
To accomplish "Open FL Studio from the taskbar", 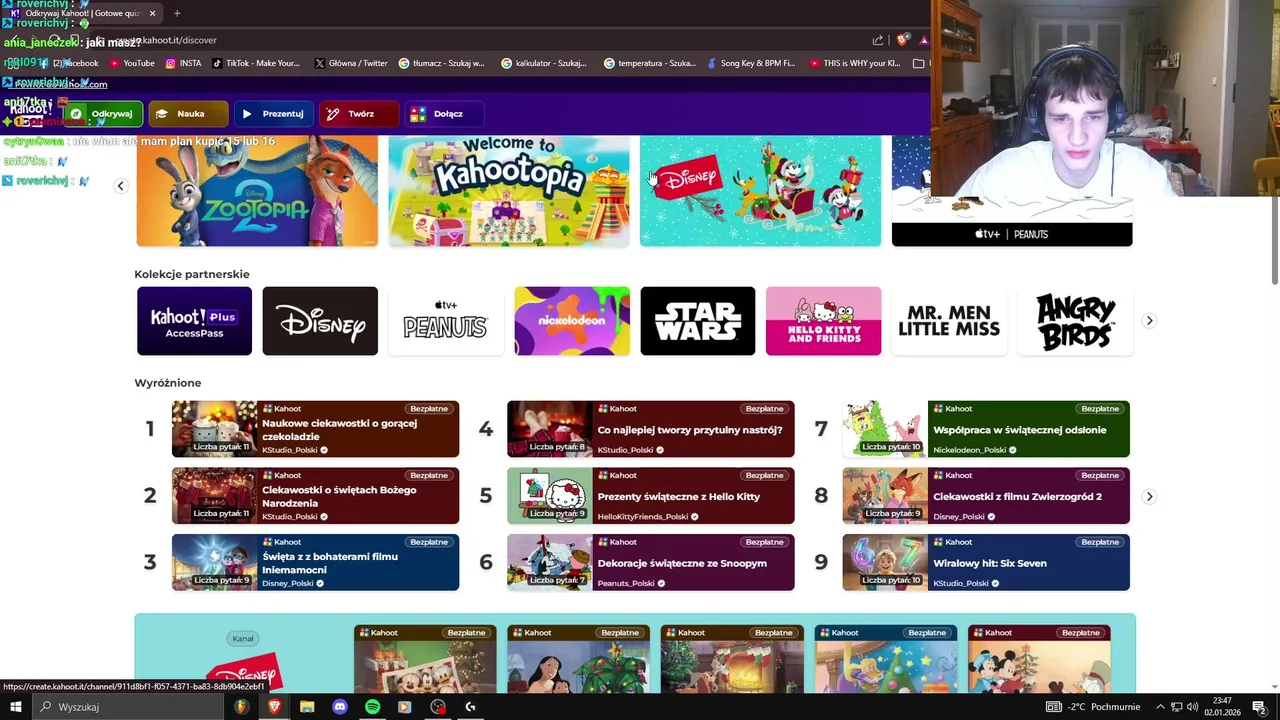I will coord(241,707).
